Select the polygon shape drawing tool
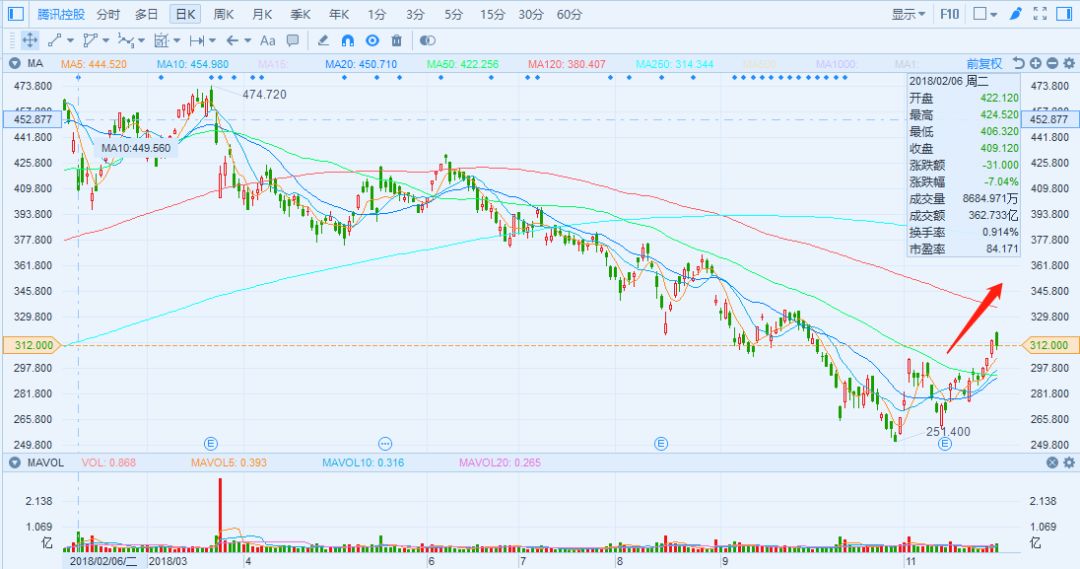The width and height of the screenshot is (1080, 569). (90, 41)
